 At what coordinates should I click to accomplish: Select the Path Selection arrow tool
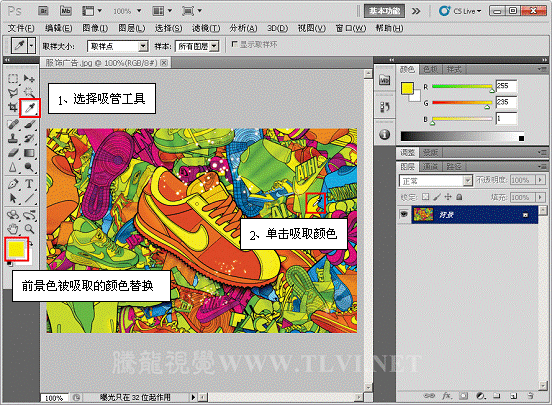(x=13, y=198)
